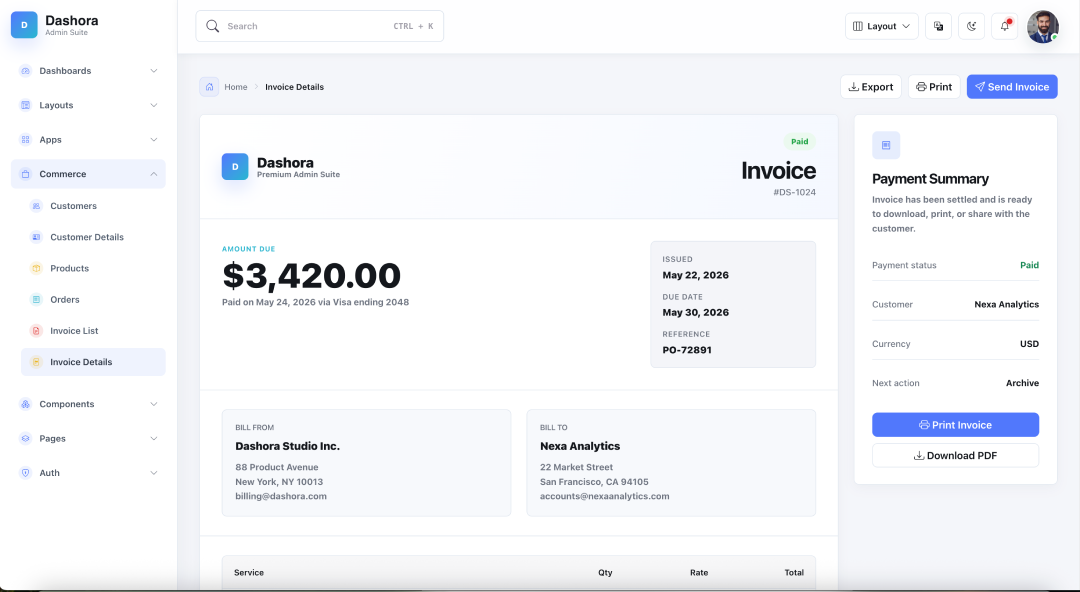The height and width of the screenshot is (592, 1080).
Task: Click the Invoice List red document icon
Action: tap(37, 331)
